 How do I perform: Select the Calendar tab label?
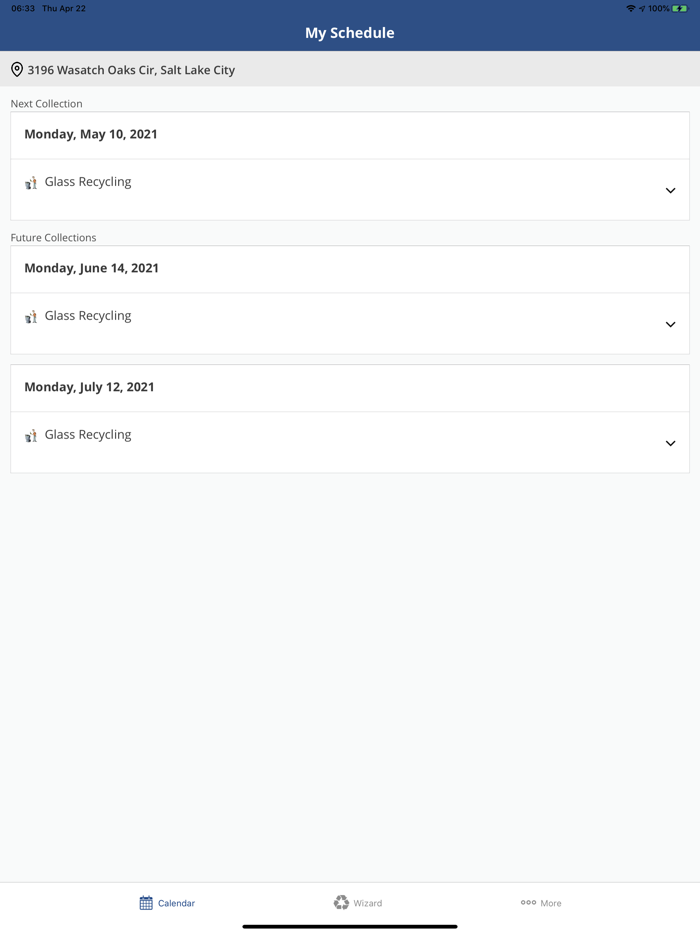(x=177, y=903)
